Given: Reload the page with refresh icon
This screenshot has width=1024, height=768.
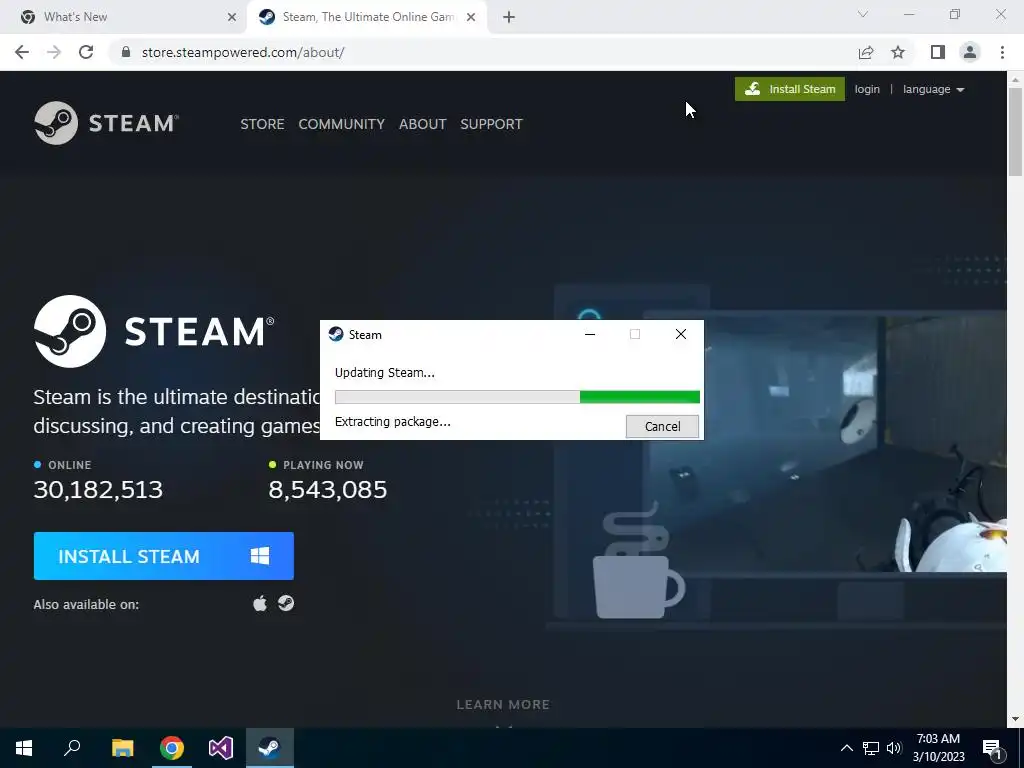Looking at the screenshot, I should pyautogui.click(x=86, y=52).
